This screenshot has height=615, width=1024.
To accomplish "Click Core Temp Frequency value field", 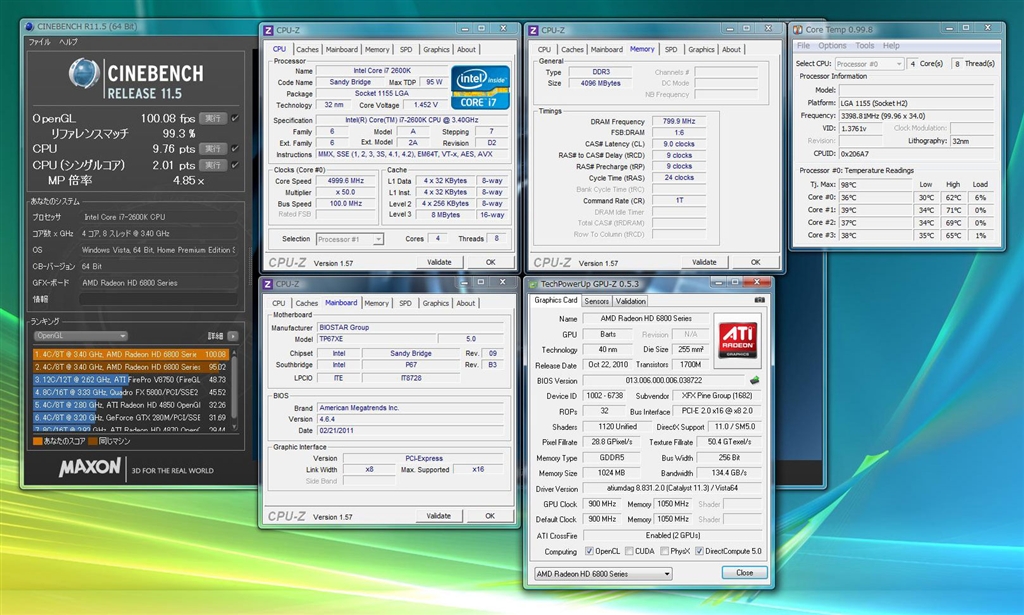I will [916, 116].
